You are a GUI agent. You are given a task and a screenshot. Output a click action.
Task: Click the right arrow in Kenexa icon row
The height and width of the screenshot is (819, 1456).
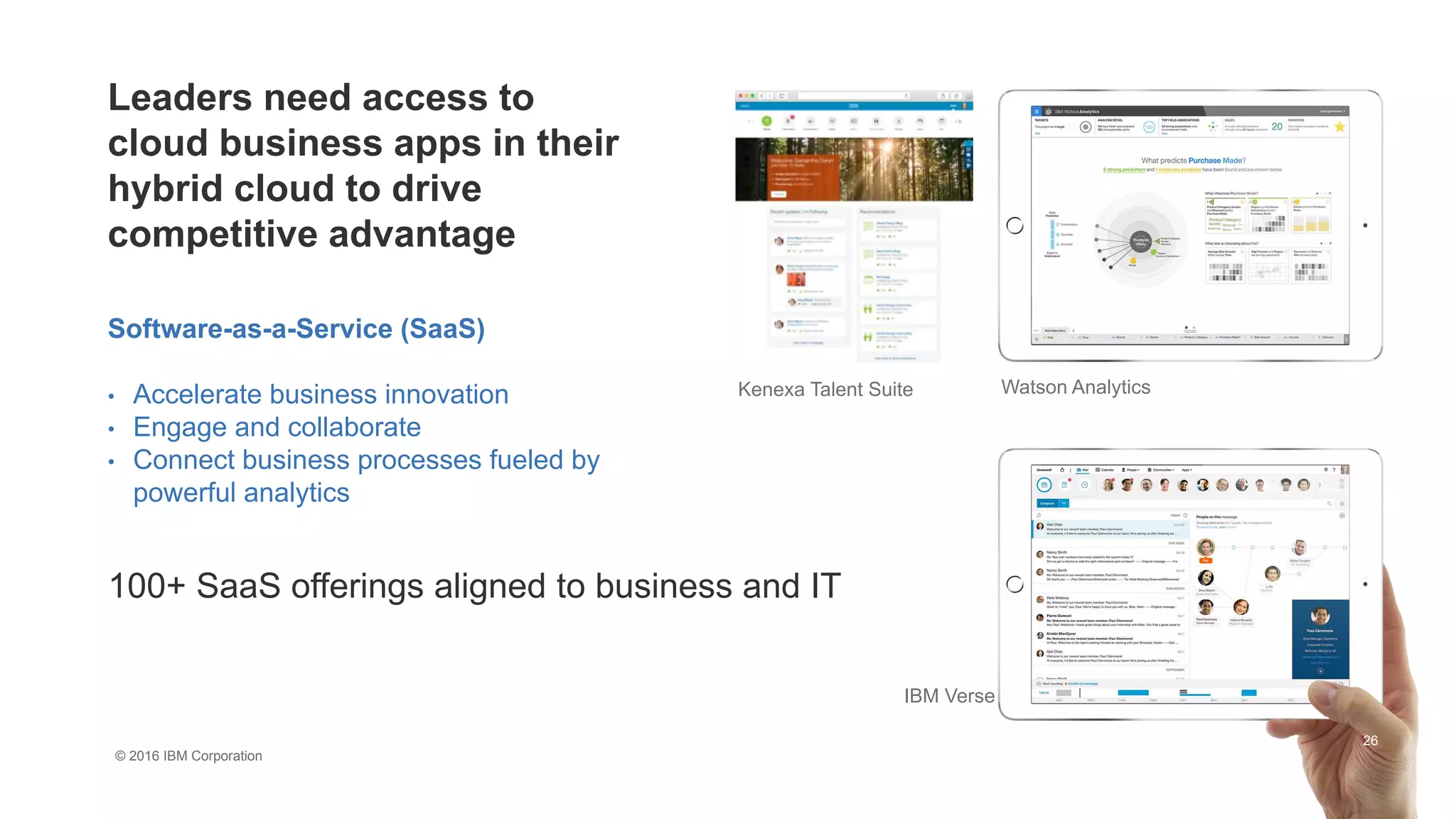(958, 122)
